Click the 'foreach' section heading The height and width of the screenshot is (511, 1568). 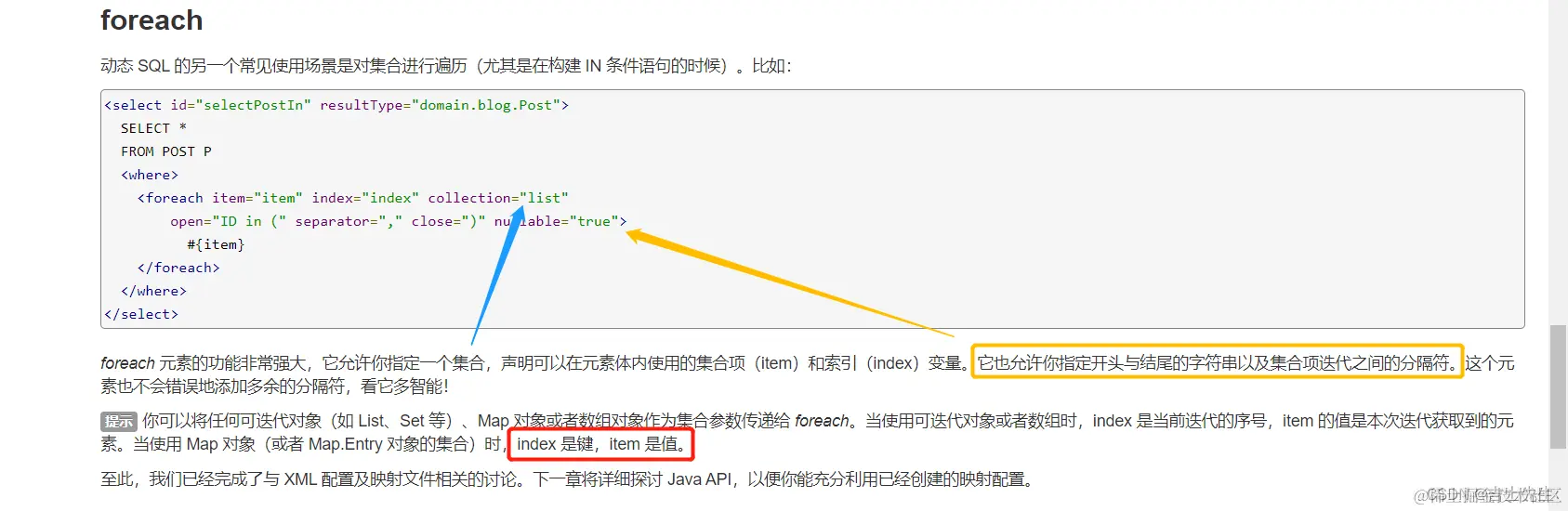point(152,20)
